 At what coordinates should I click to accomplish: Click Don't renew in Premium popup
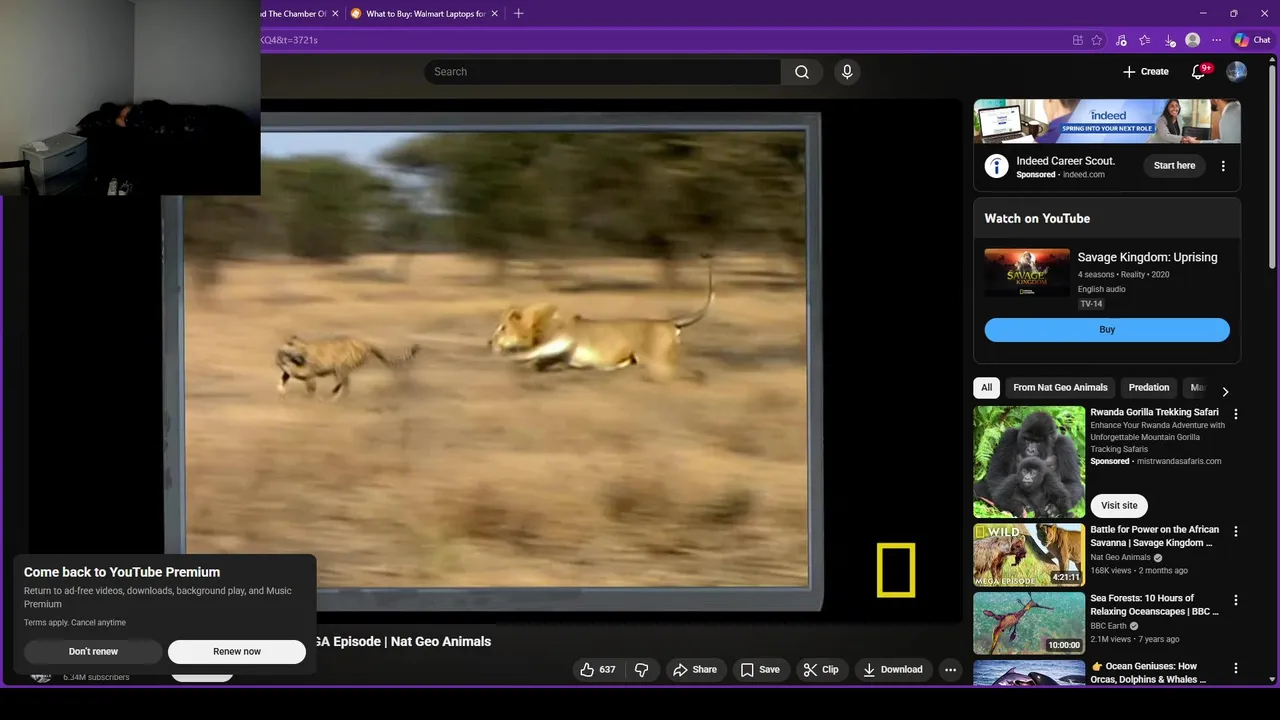point(93,652)
